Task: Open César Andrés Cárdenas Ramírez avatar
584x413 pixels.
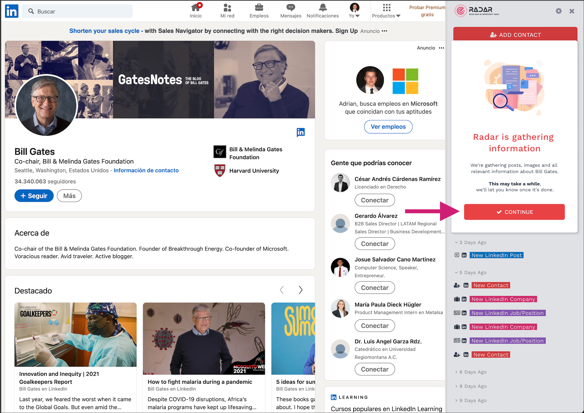Action: [340, 183]
